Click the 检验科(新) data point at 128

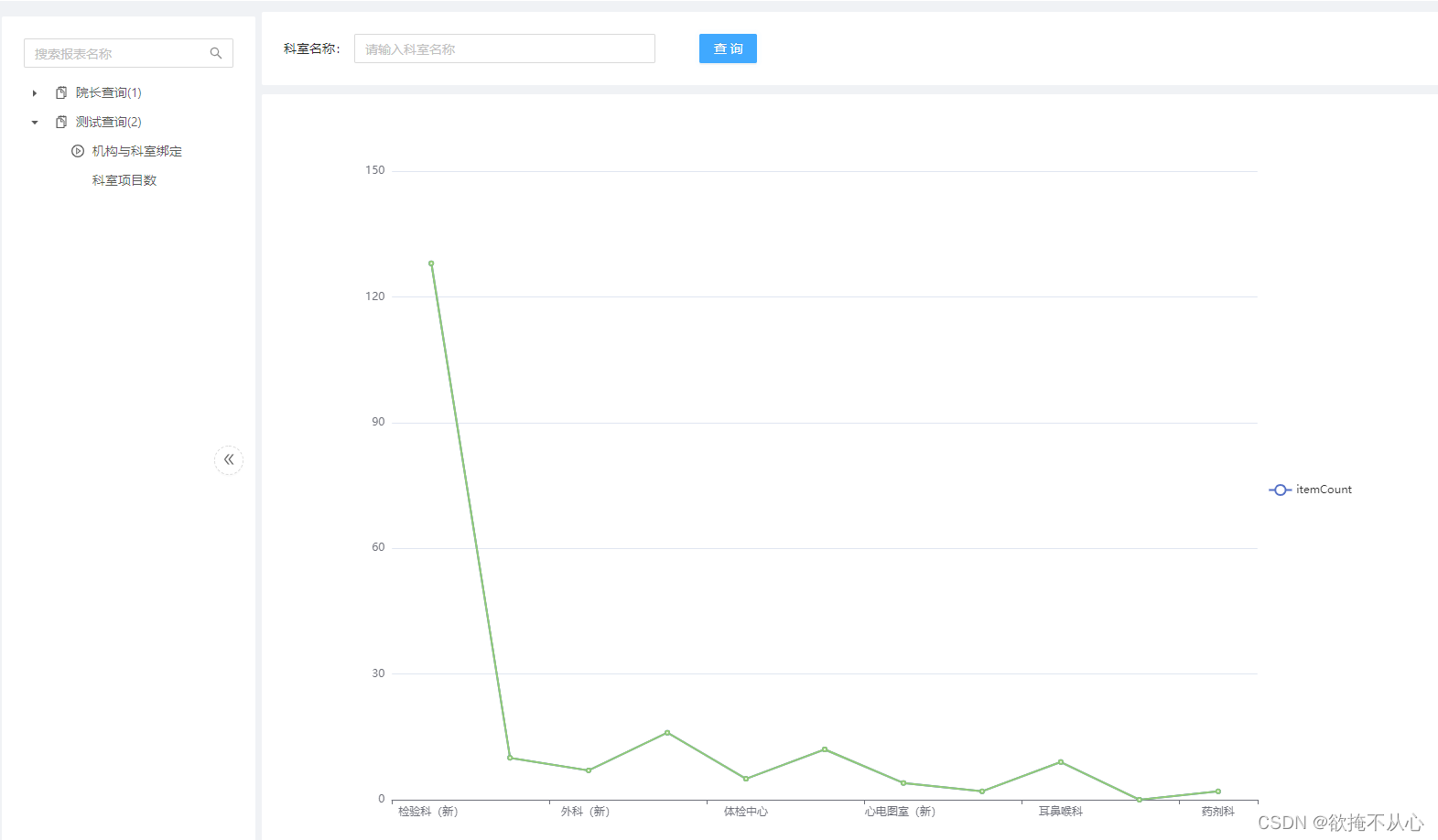point(431,264)
